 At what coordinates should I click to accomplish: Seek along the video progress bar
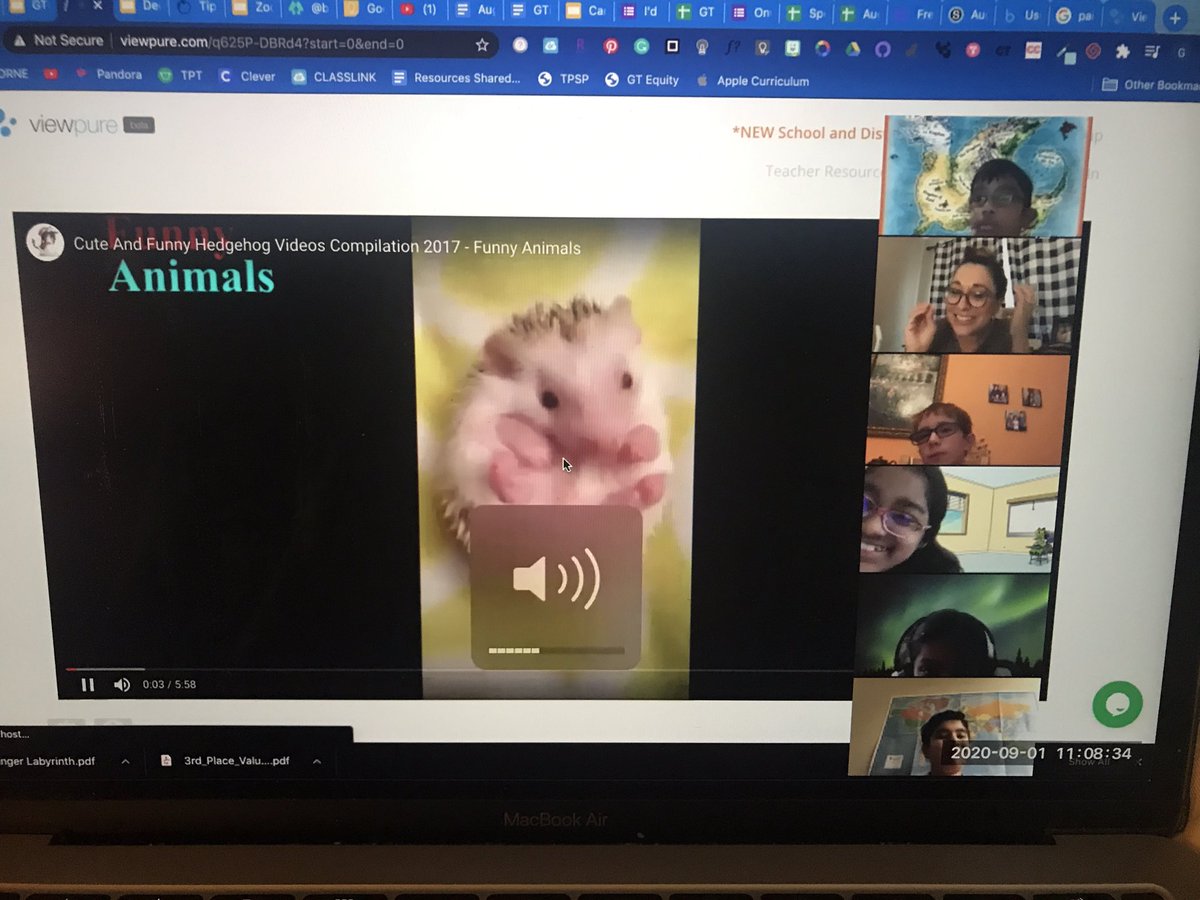click(x=460, y=669)
